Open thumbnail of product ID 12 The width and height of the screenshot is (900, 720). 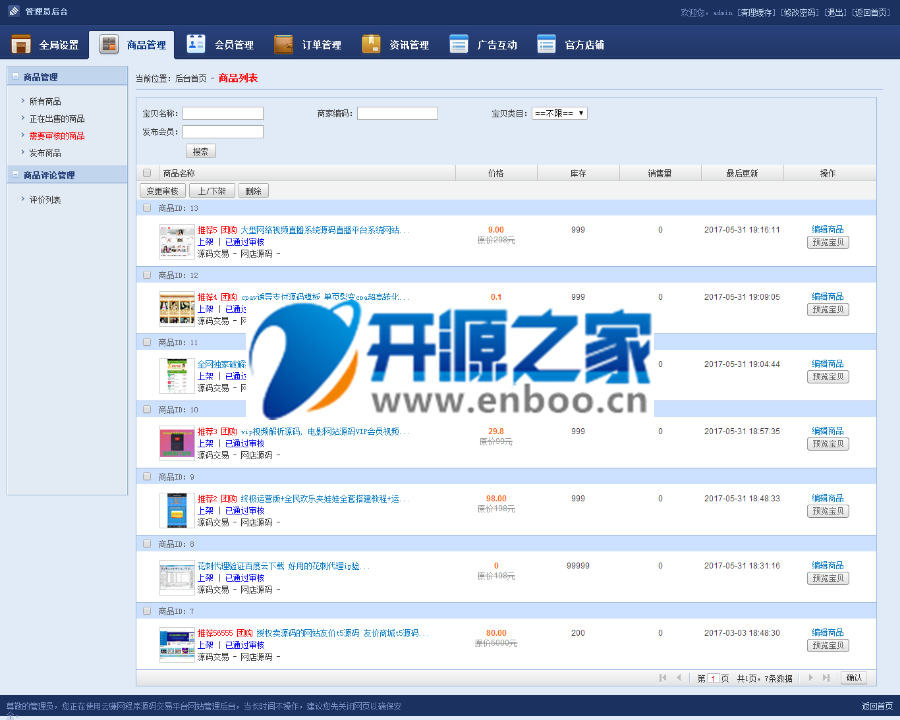point(177,308)
